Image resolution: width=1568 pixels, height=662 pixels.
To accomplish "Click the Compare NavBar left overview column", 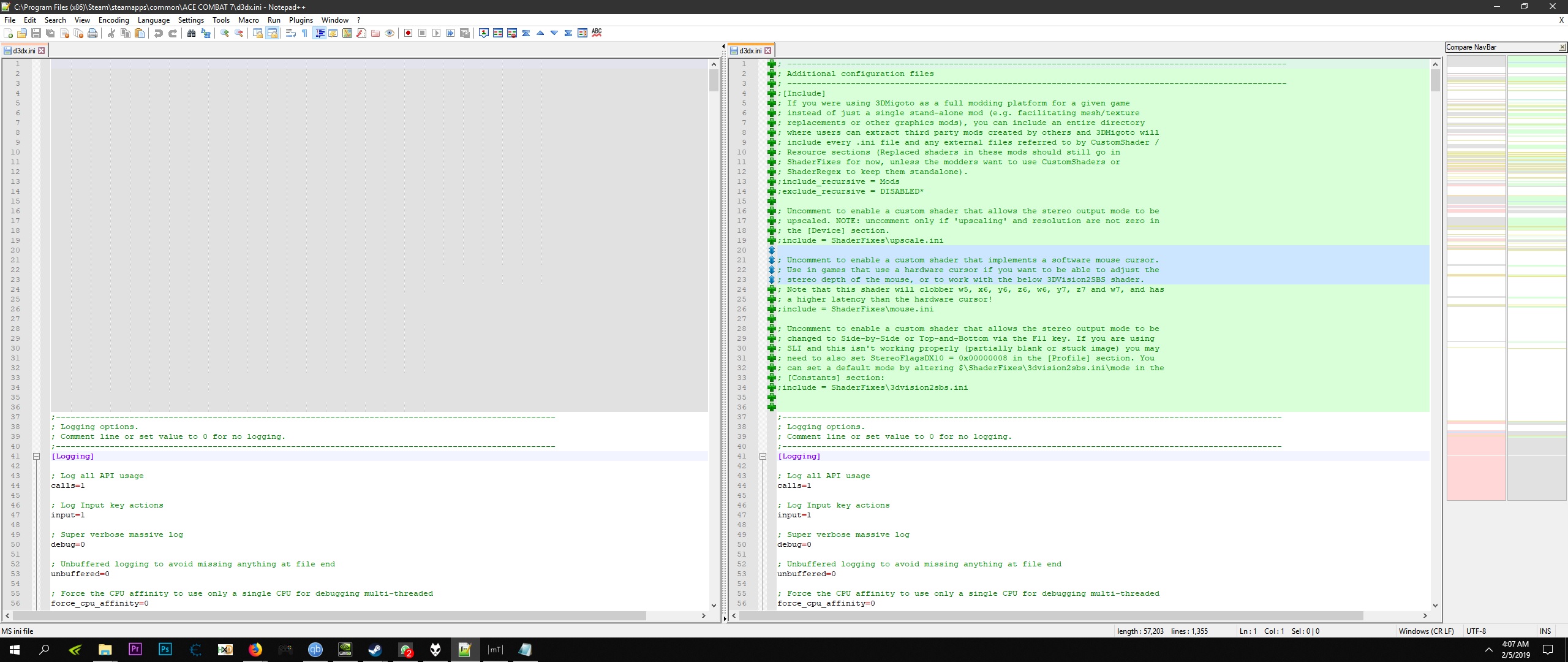I will click(x=1476, y=278).
